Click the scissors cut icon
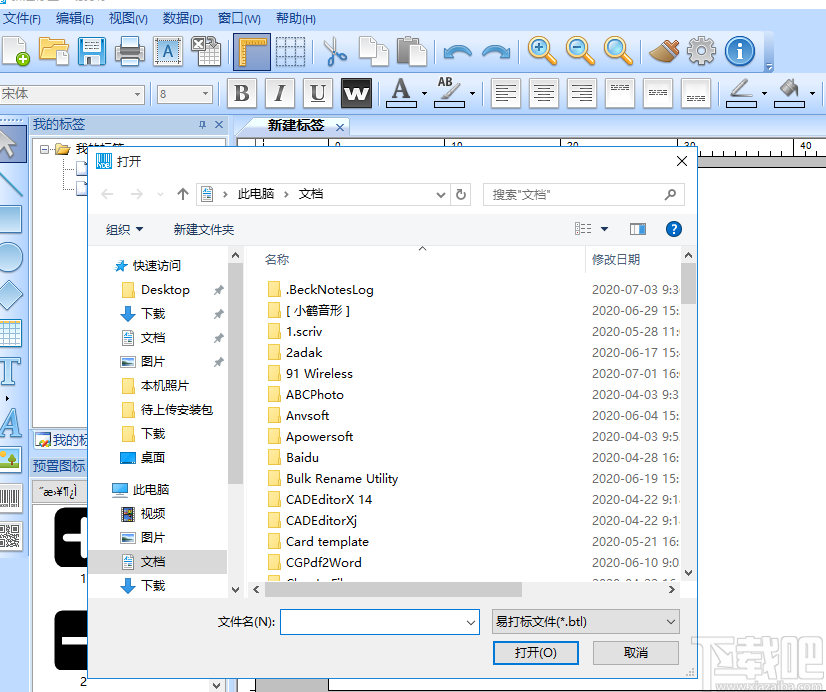Viewport: 826px width, 692px height. tap(334, 51)
